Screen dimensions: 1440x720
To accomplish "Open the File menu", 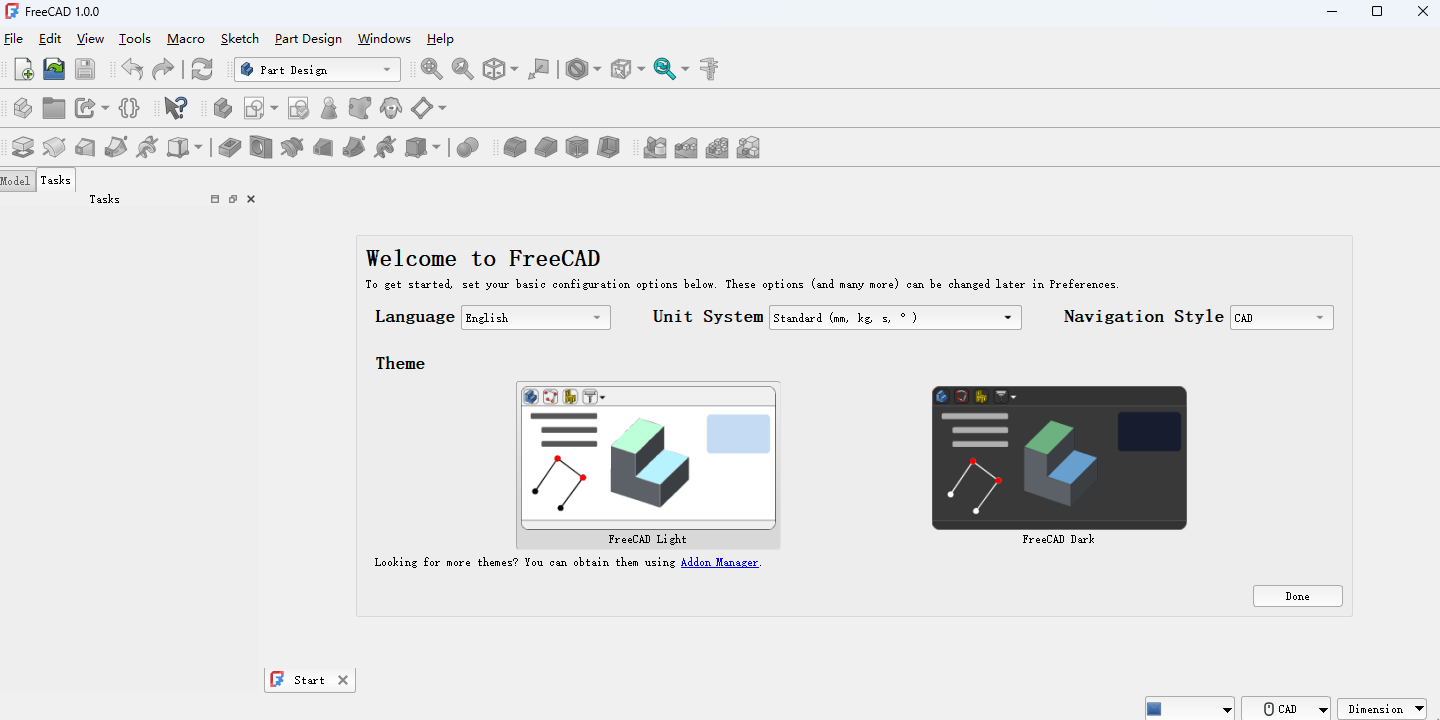I will [x=13, y=39].
